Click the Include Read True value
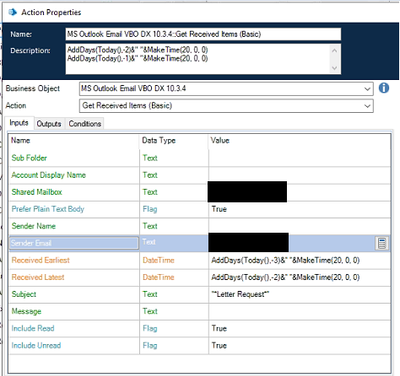This screenshot has height=376, width=400. click(x=219, y=328)
